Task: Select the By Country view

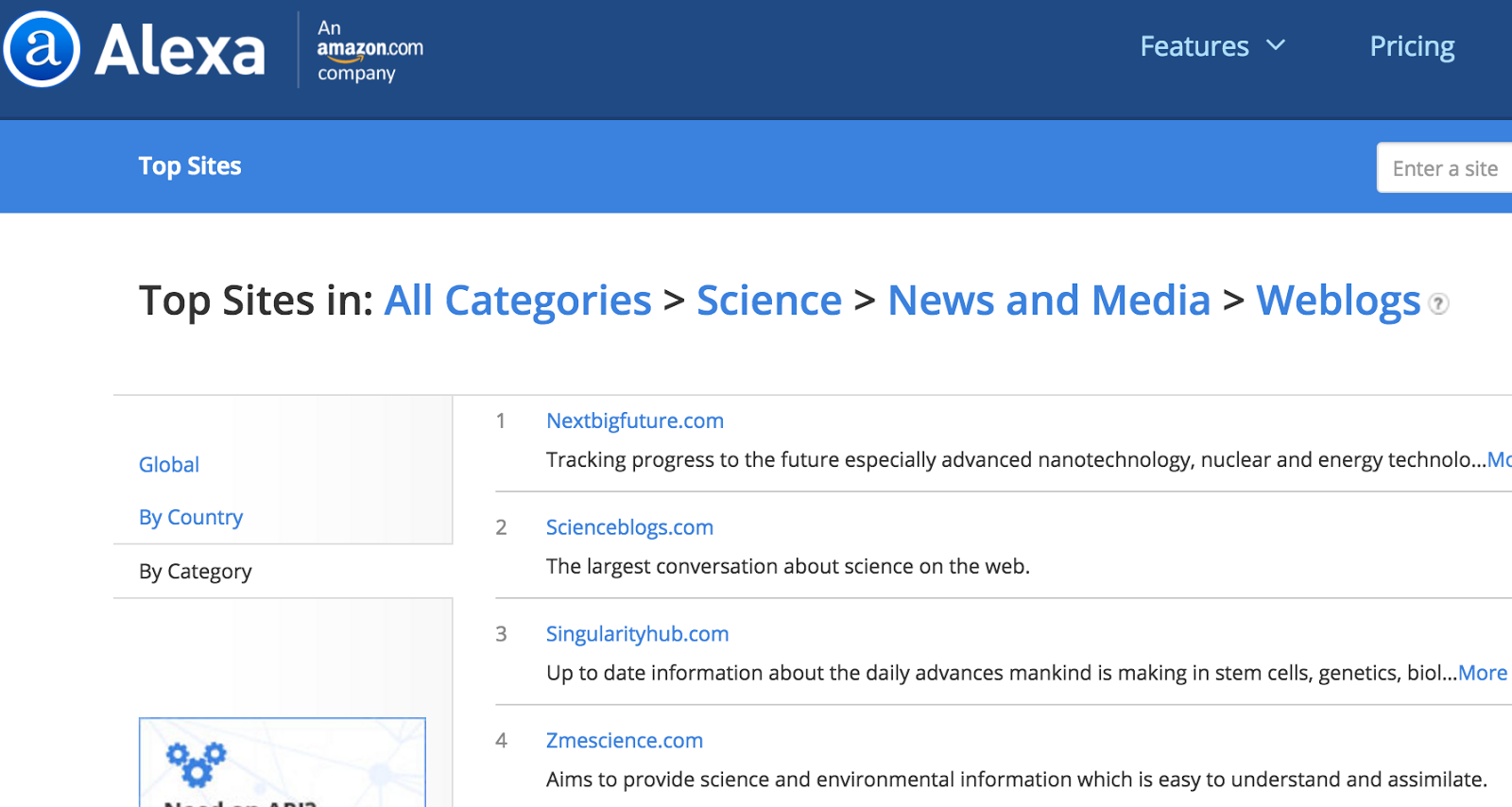Action: pos(190,517)
